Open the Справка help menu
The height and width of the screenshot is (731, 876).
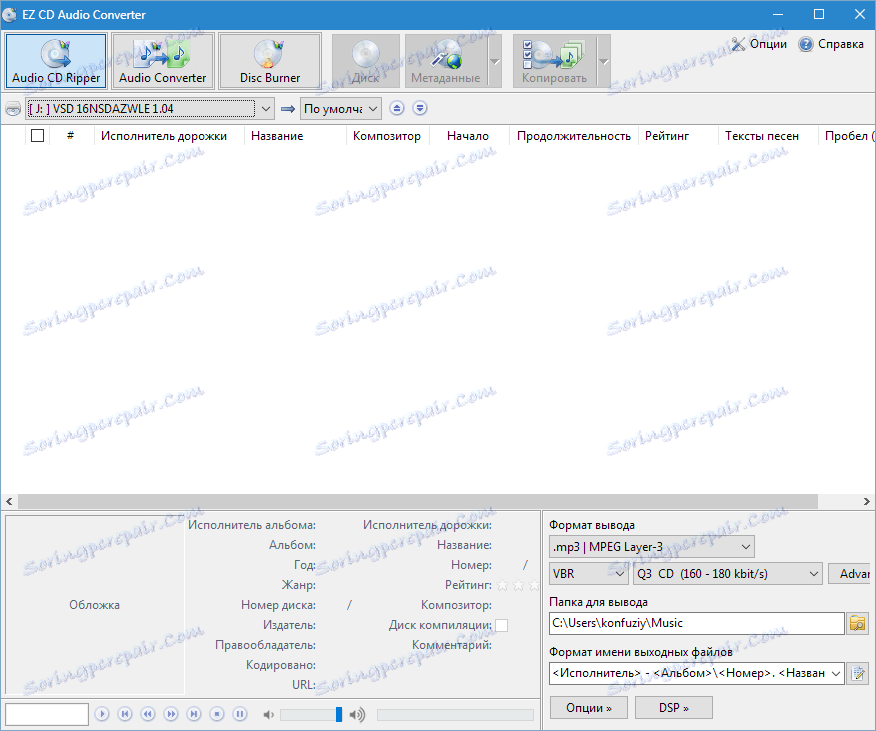click(x=831, y=44)
